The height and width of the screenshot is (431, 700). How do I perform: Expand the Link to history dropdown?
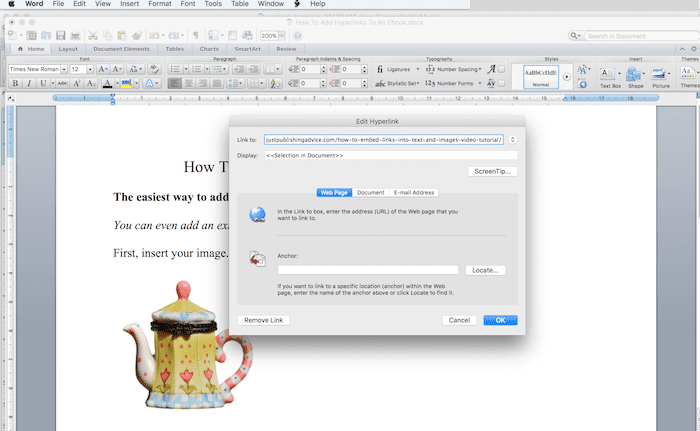(512, 140)
